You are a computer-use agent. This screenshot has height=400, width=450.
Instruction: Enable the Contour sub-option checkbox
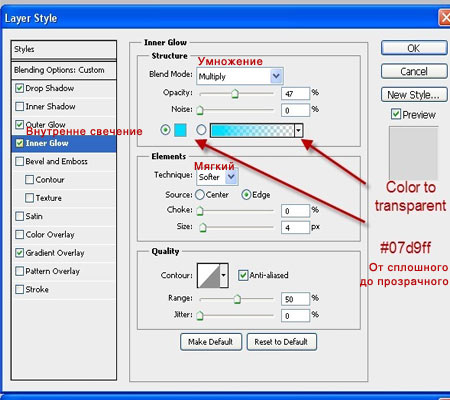(x=29, y=180)
